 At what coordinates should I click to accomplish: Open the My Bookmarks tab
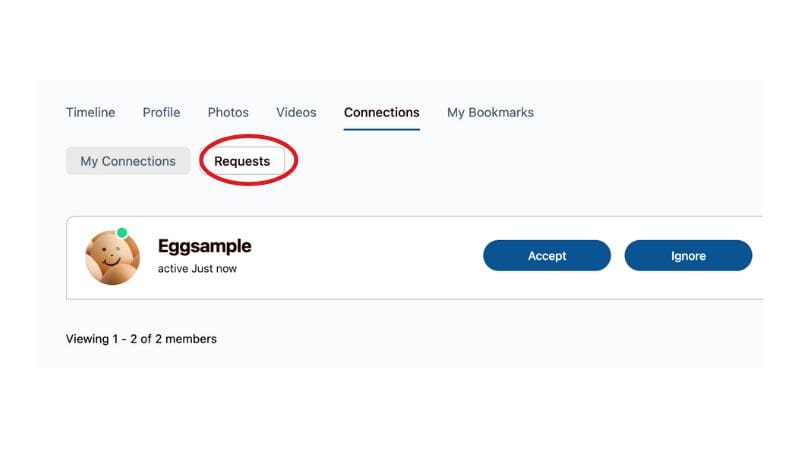[x=490, y=112]
